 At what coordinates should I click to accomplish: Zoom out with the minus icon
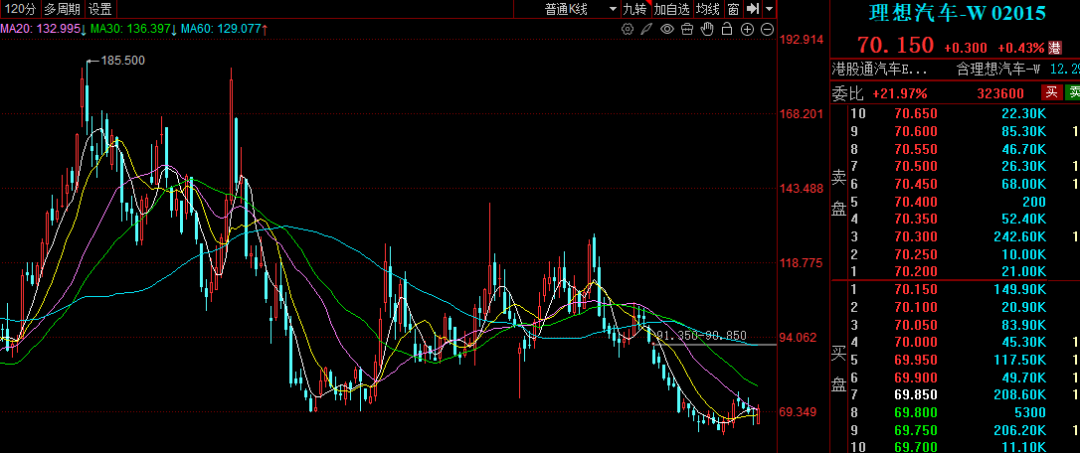(767, 29)
